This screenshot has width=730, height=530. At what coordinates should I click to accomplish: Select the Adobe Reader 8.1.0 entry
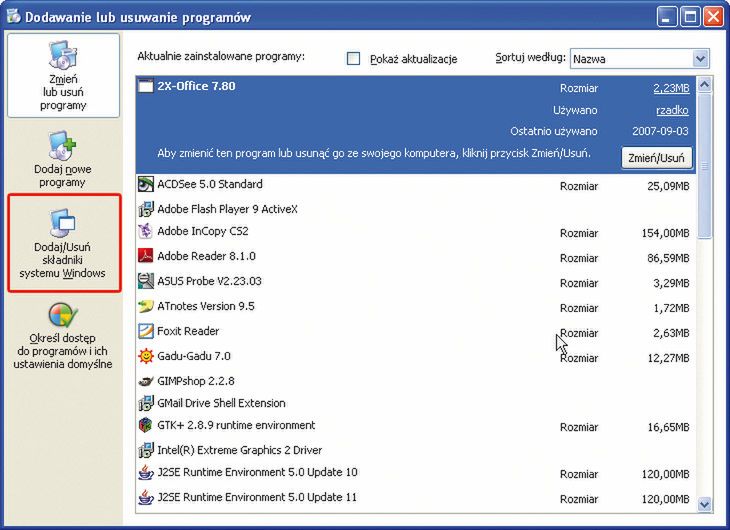415,256
